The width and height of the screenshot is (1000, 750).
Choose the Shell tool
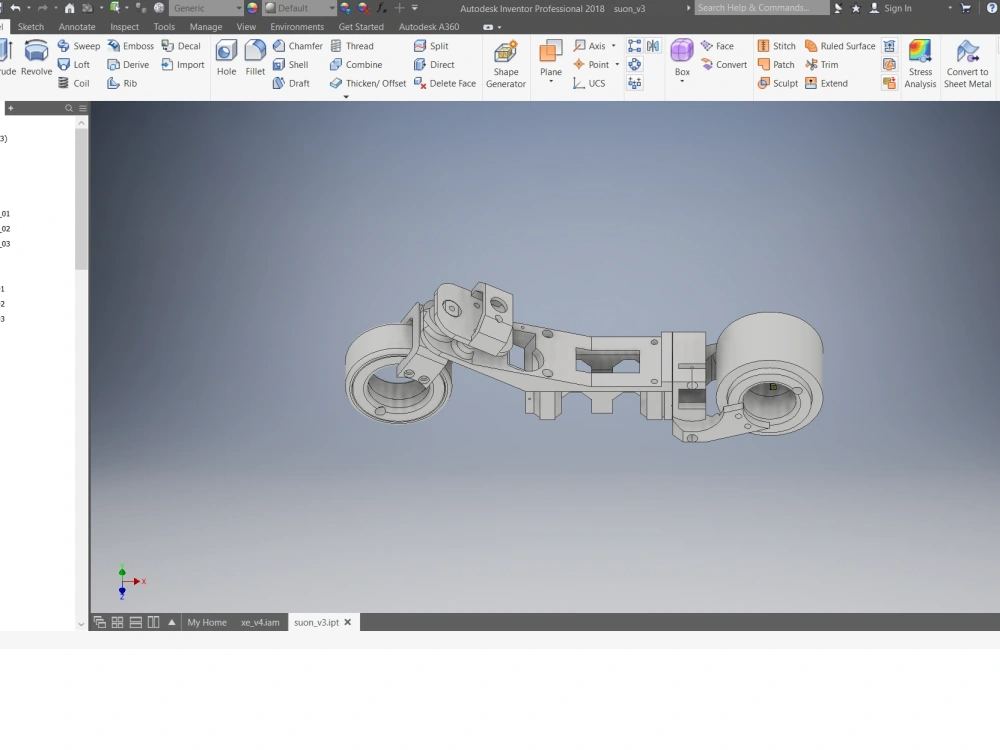click(x=290, y=64)
